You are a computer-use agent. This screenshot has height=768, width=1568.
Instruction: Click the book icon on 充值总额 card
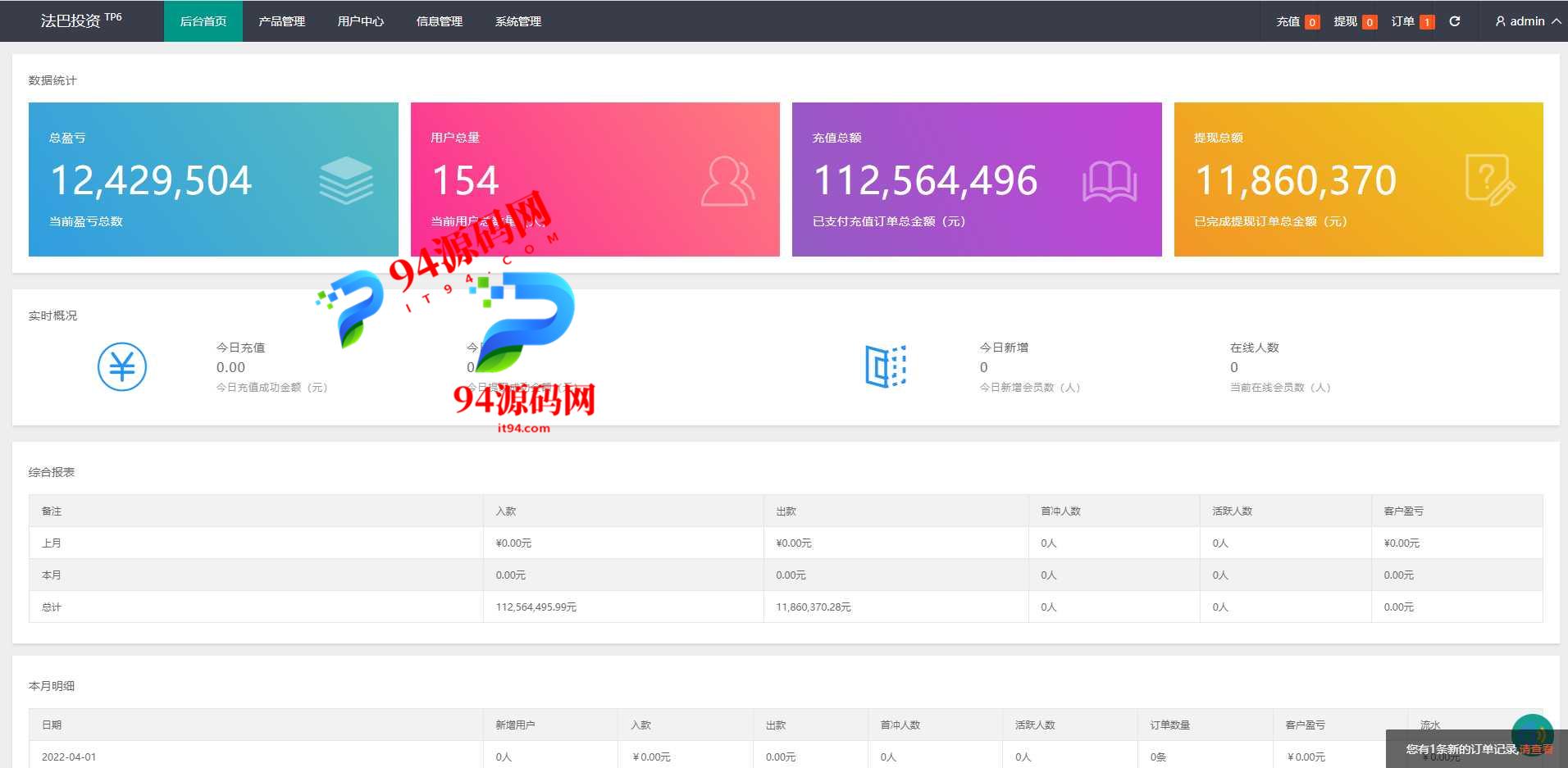click(x=1110, y=181)
